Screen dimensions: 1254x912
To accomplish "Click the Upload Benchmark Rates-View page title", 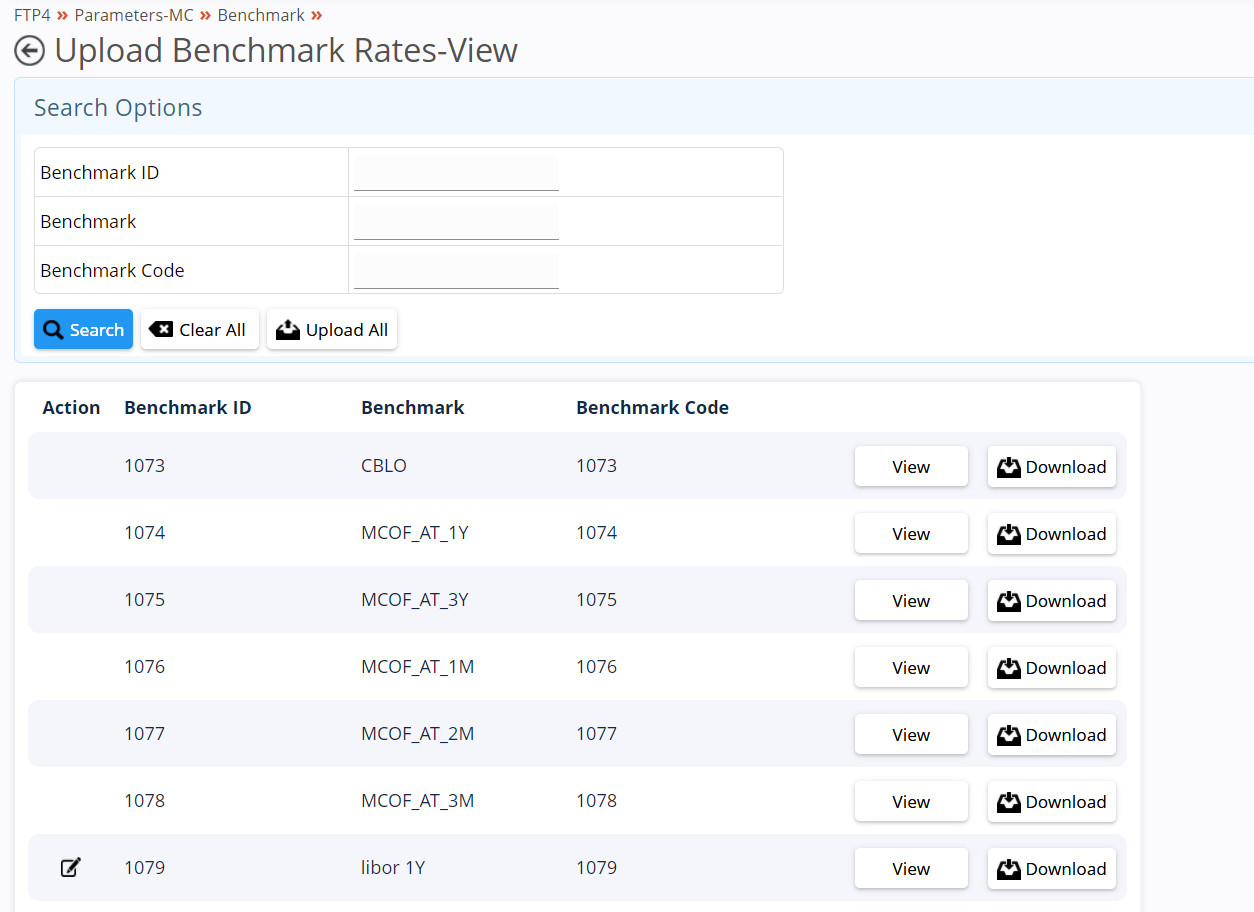I will pyautogui.click(x=286, y=50).
